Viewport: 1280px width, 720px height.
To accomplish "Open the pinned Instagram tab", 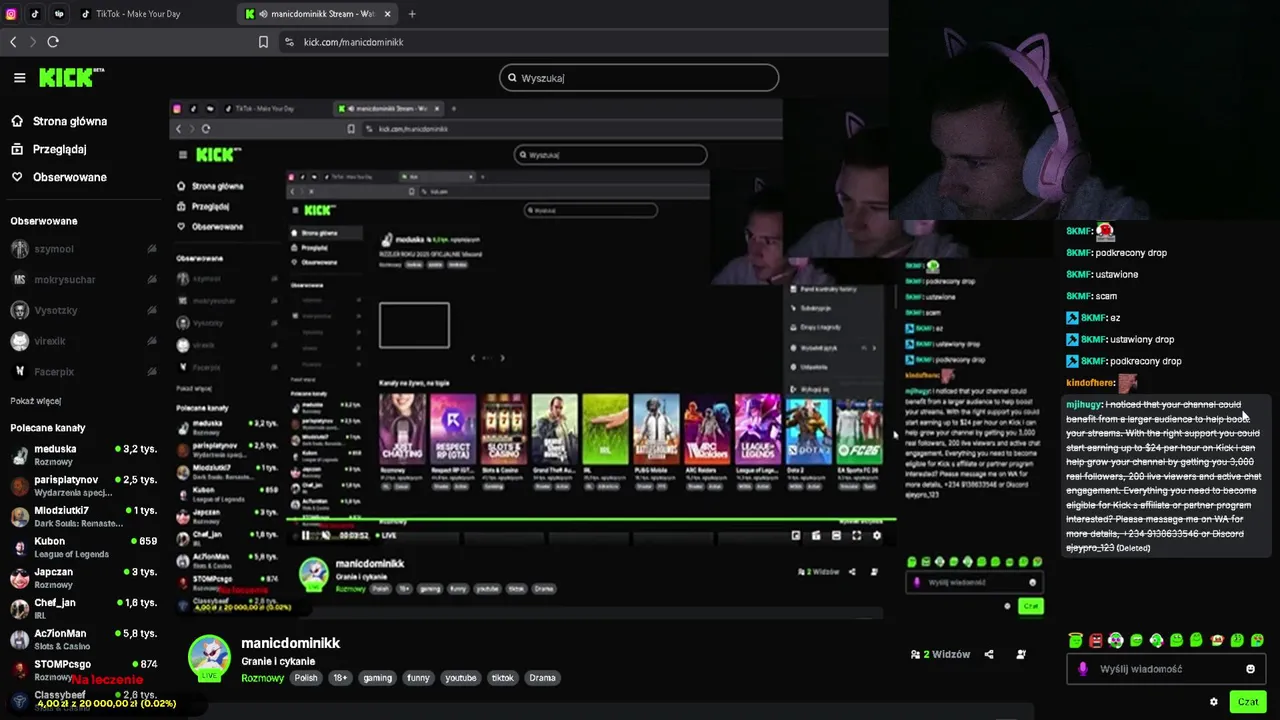I will coord(12,14).
